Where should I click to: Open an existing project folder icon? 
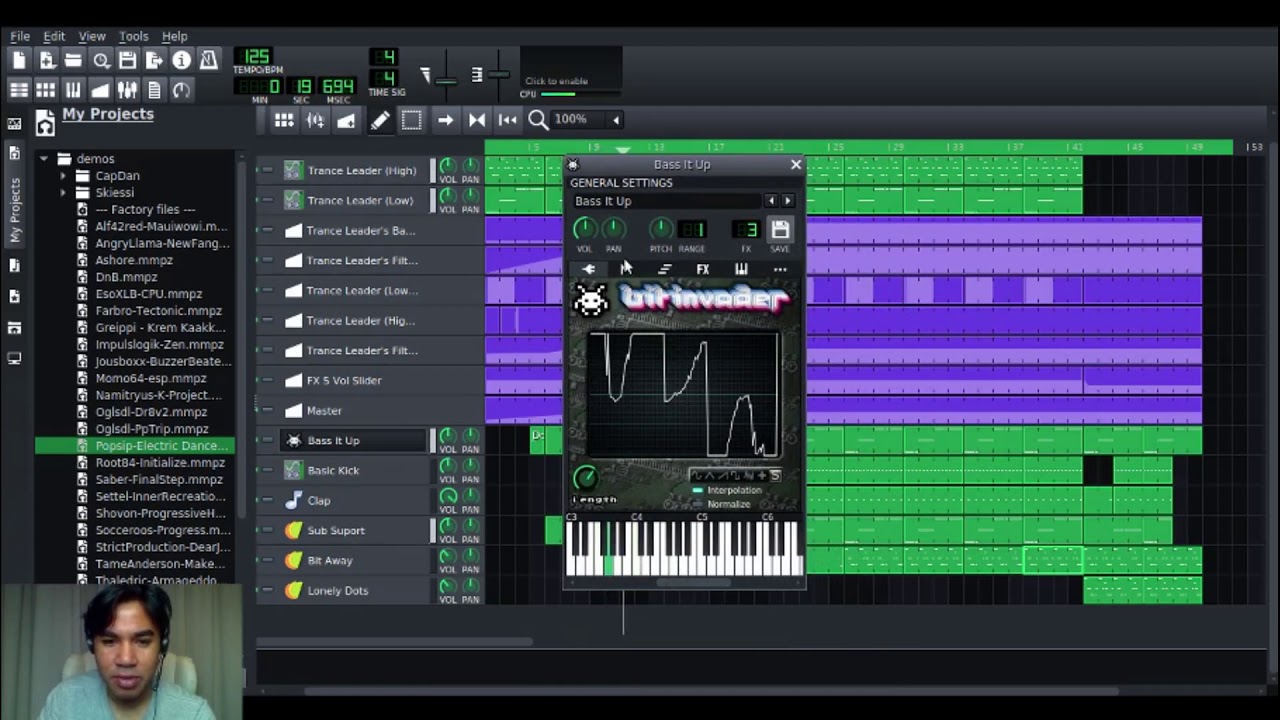pyautogui.click(x=73, y=61)
